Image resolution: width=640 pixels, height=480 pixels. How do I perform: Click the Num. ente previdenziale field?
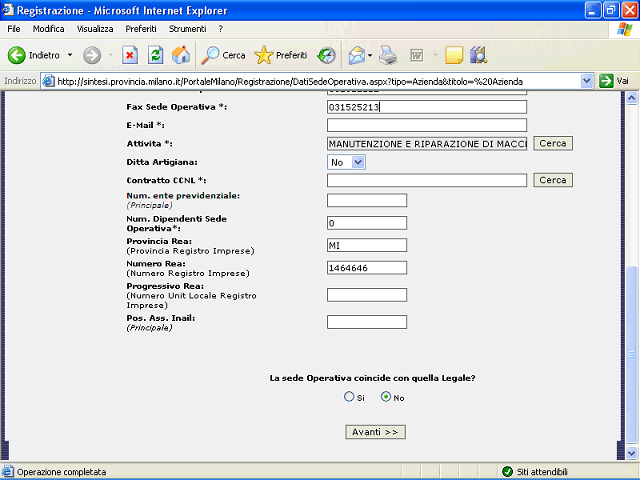click(367, 200)
